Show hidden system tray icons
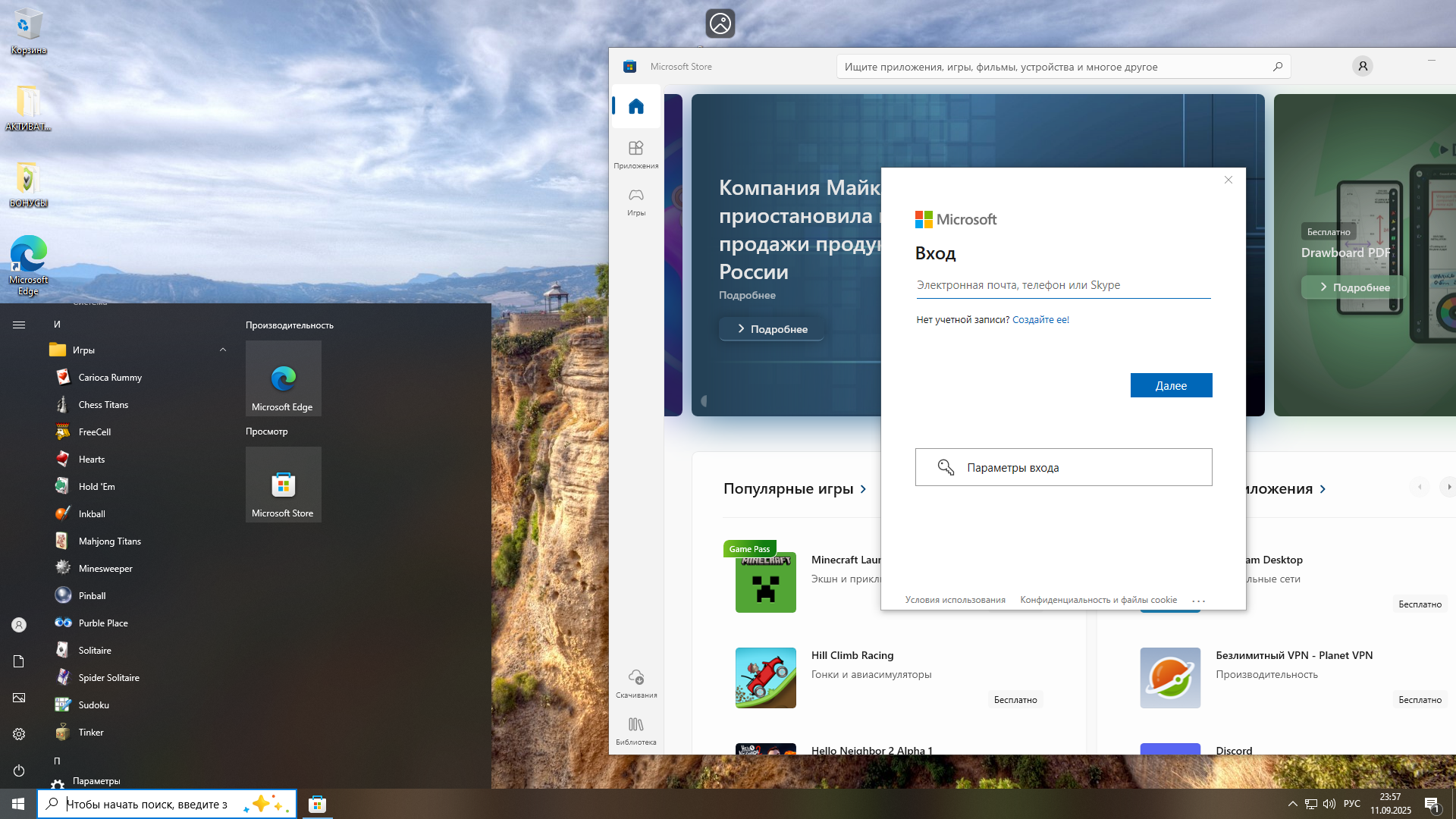1456x819 pixels. pos(1292,804)
